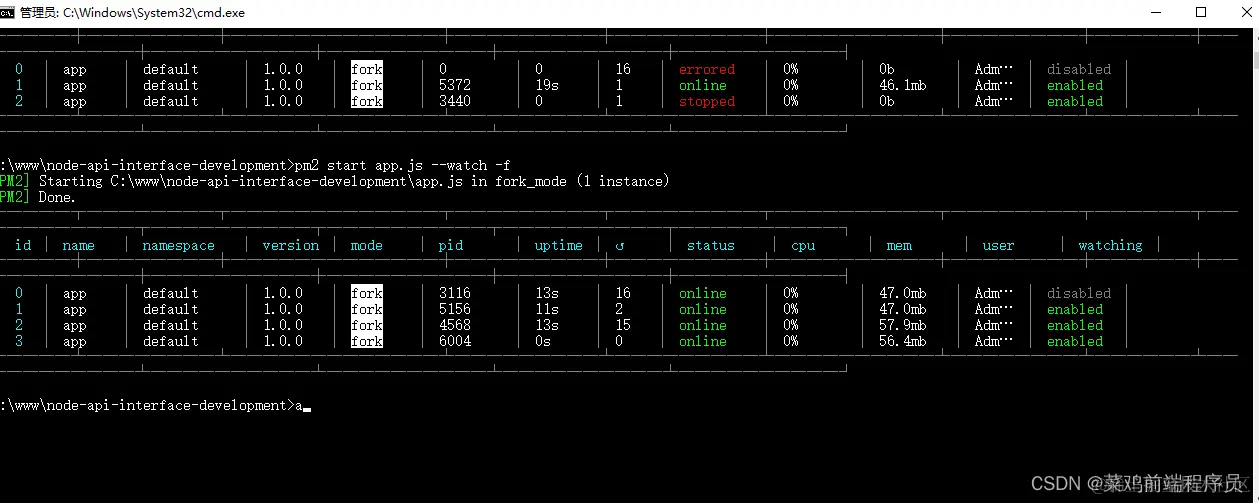Click the 'version' column header
The image size is (1259, 503).
pyautogui.click(x=291, y=245)
